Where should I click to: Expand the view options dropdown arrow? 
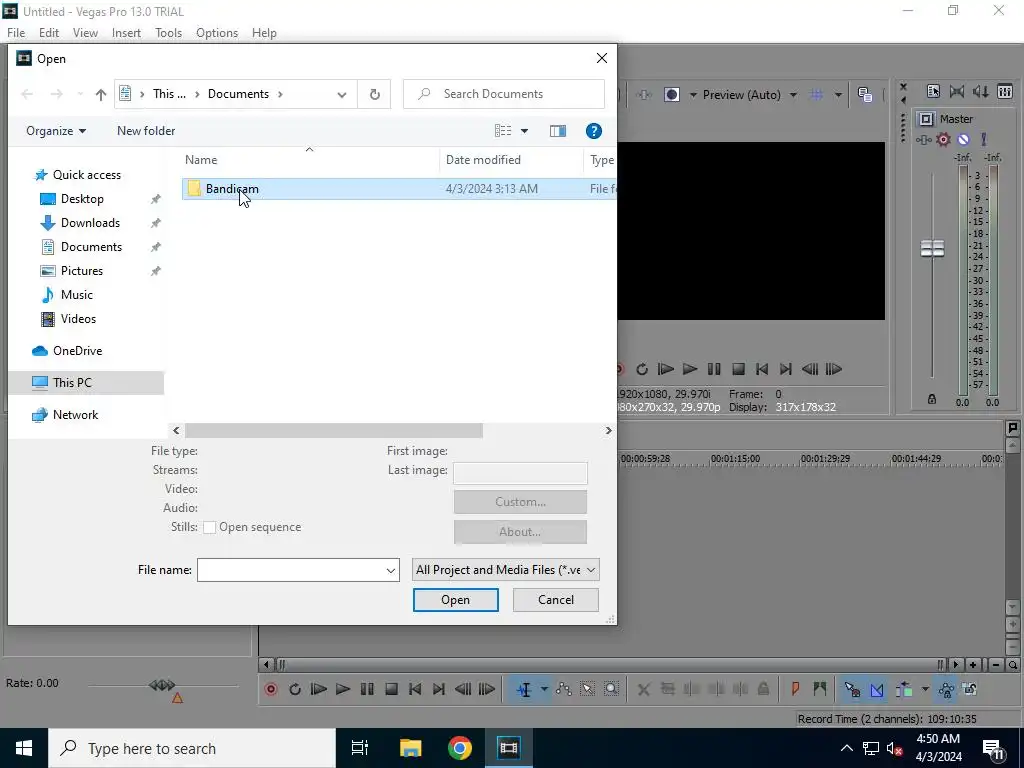(x=524, y=131)
